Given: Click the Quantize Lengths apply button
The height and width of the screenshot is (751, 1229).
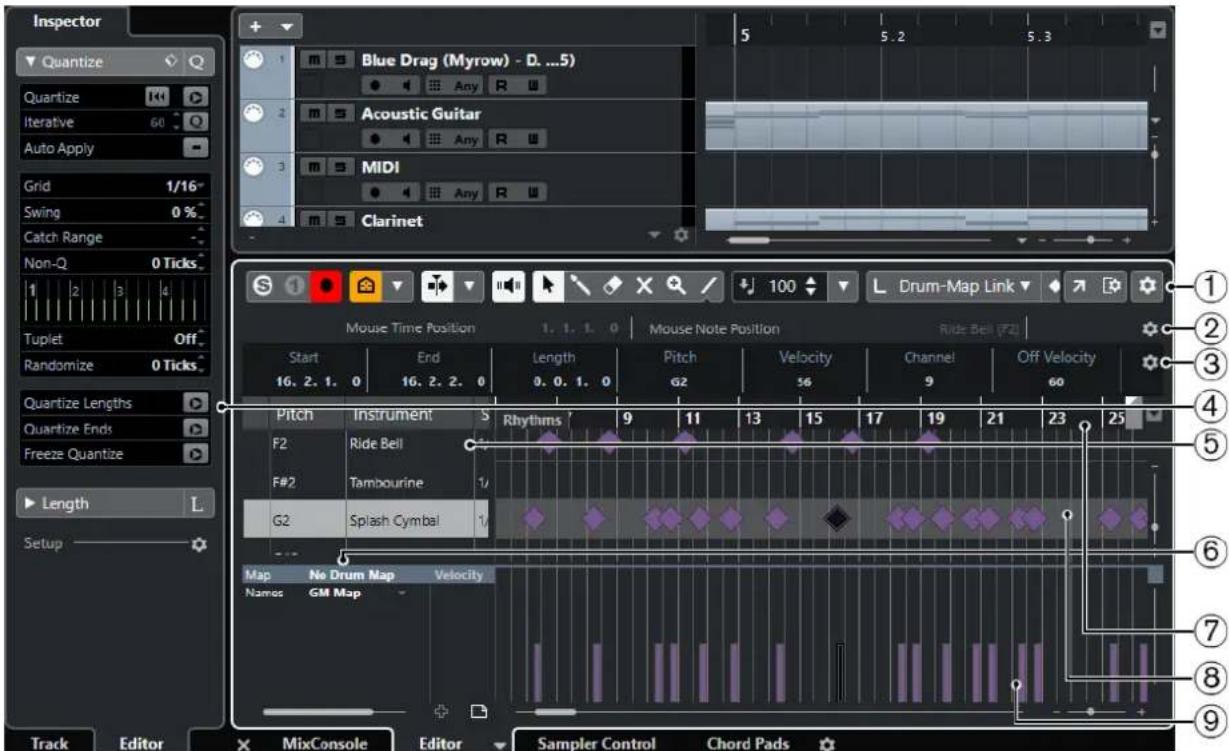Looking at the screenshot, I should pos(196,404).
